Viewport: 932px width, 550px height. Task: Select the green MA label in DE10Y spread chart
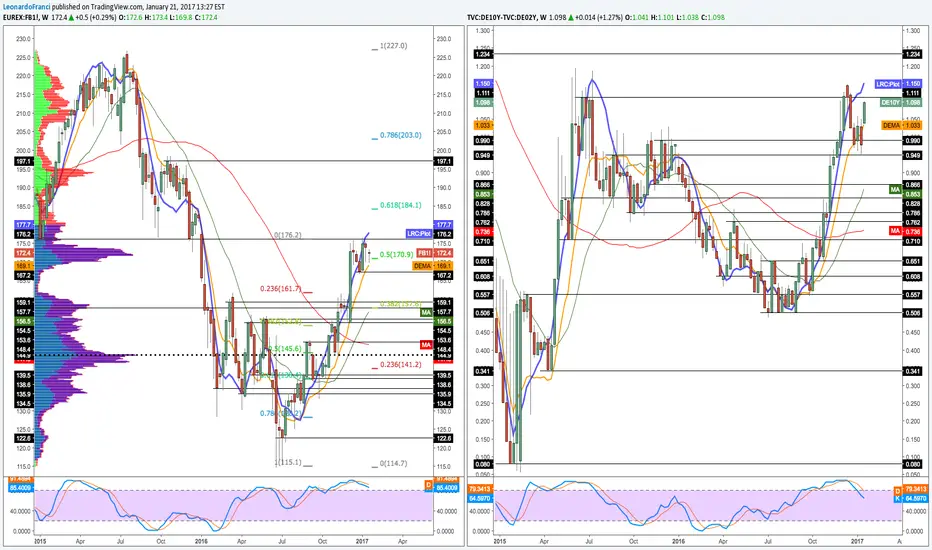click(x=895, y=190)
